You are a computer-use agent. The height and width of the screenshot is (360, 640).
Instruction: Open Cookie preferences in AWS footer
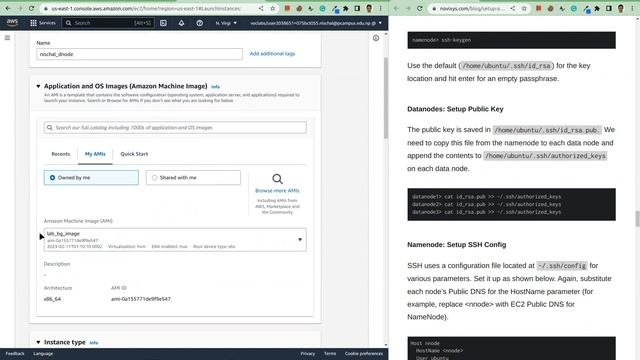pos(364,353)
